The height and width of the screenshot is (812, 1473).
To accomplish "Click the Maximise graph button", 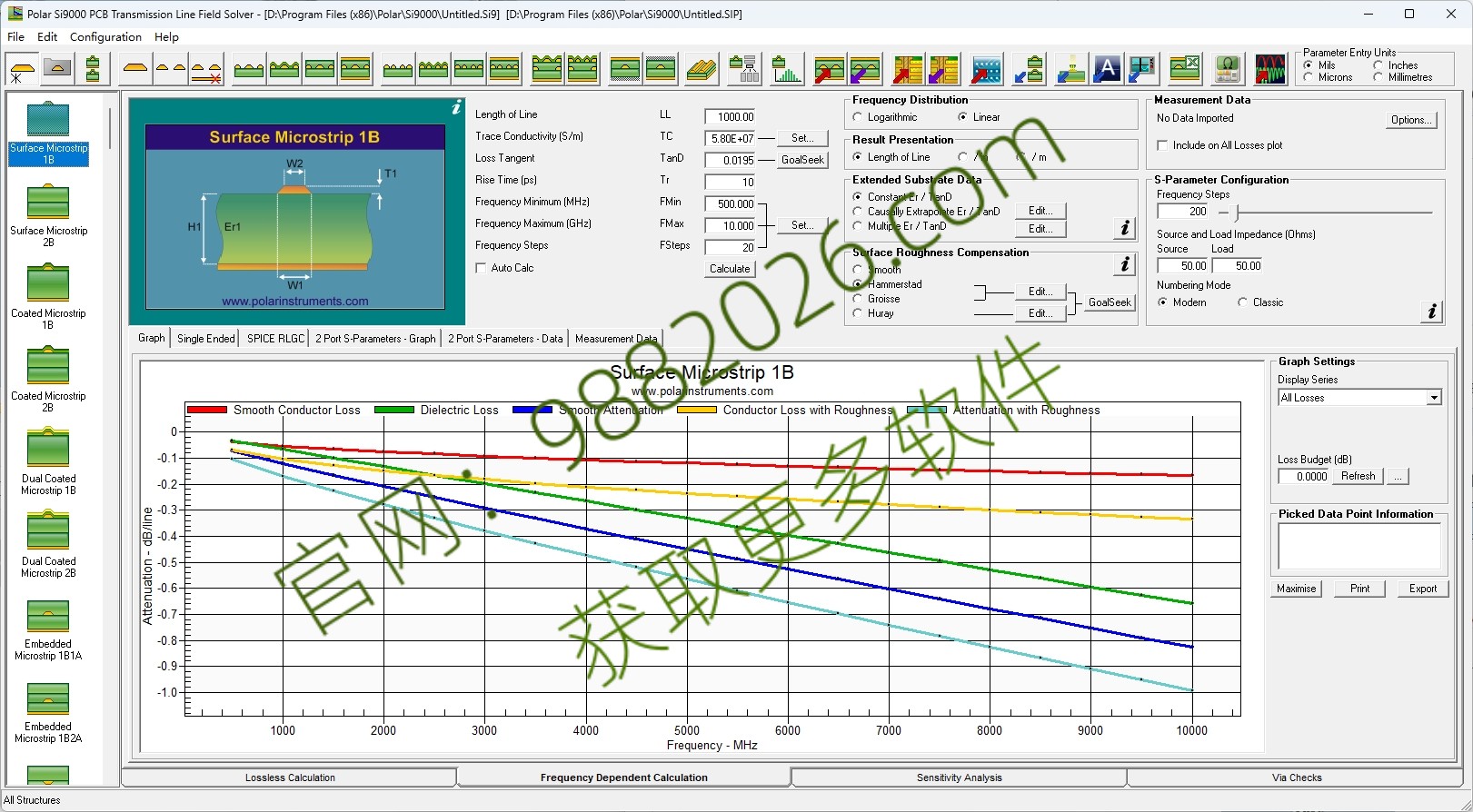I will click(x=1296, y=589).
